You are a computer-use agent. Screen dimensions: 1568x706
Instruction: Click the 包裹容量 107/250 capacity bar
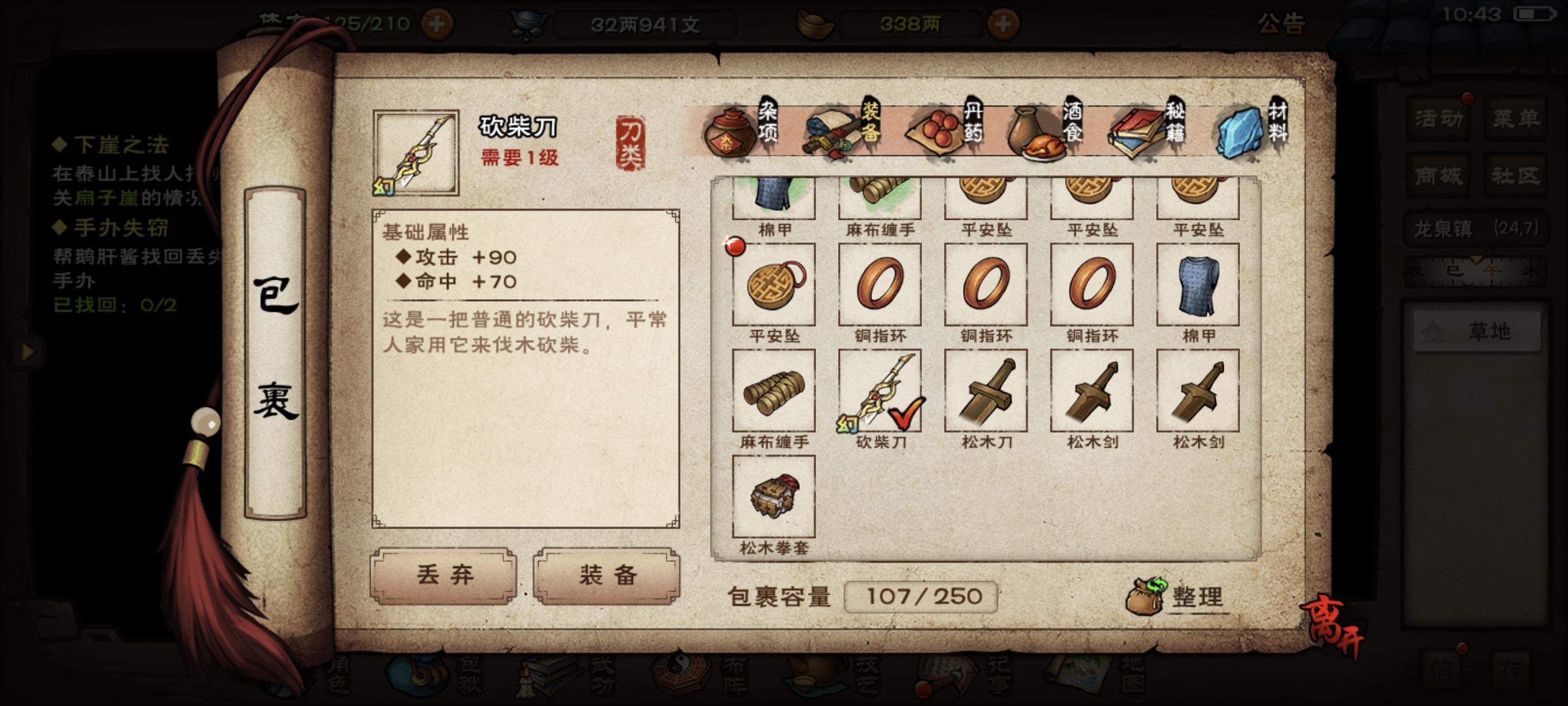click(x=920, y=596)
